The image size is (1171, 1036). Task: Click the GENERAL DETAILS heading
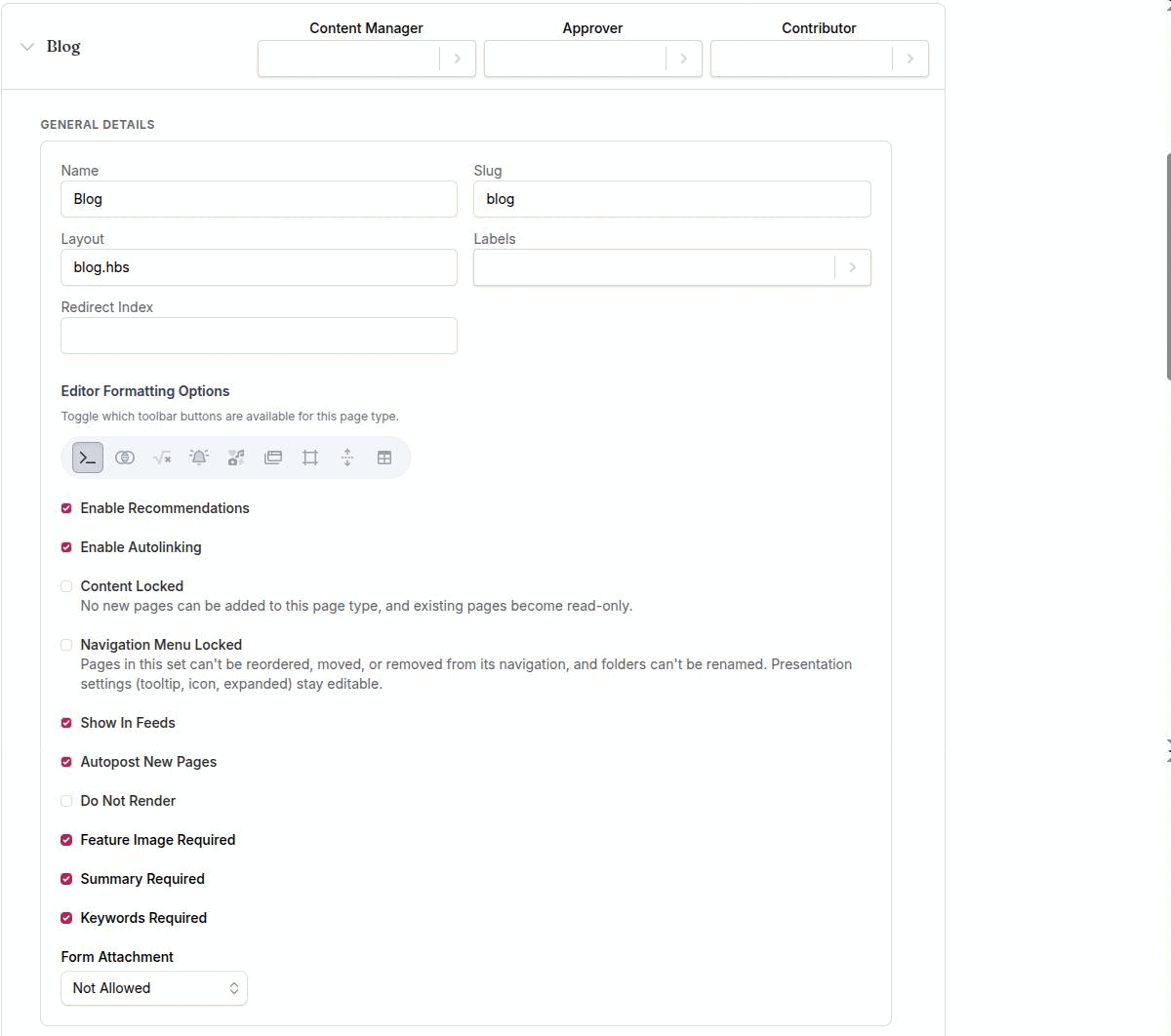[x=98, y=125]
